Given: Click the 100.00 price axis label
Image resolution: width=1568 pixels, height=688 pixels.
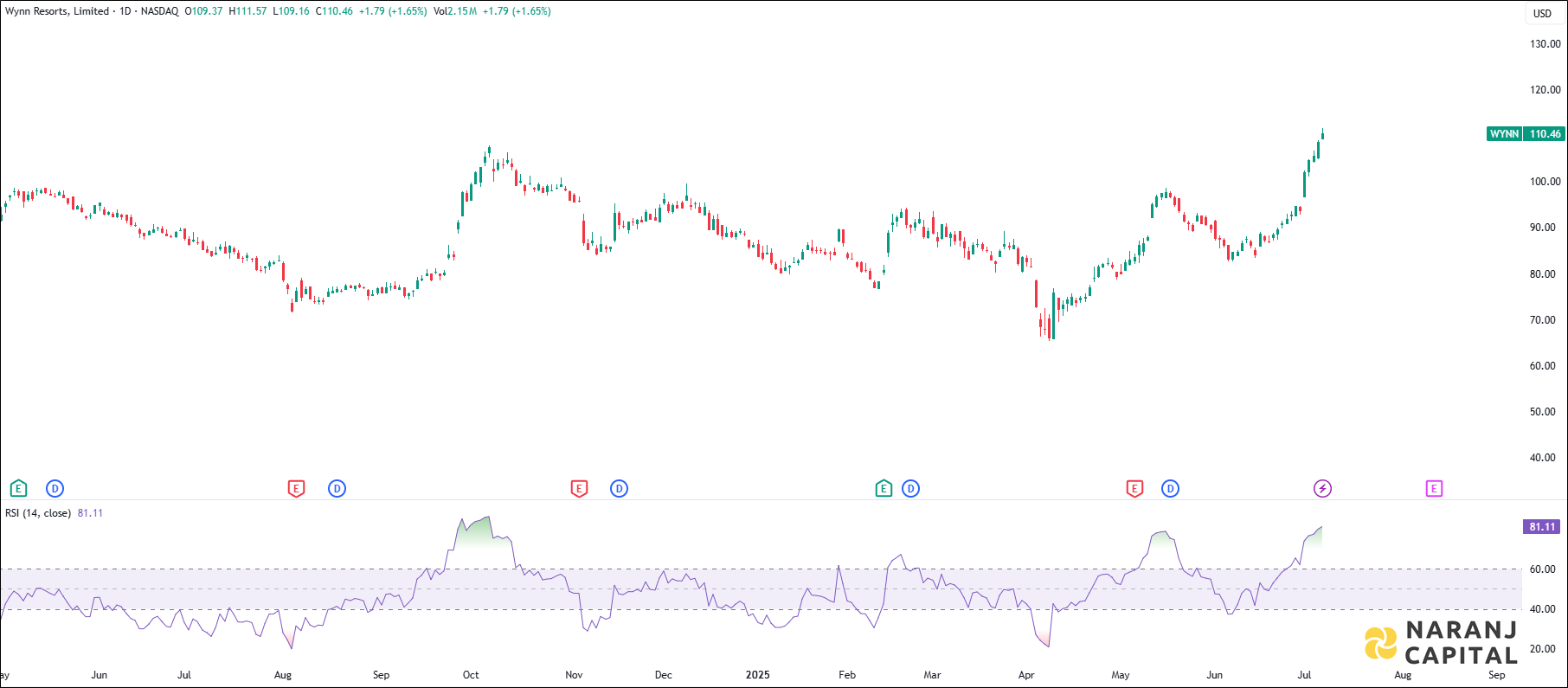Looking at the screenshot, I should point(1546,182).
